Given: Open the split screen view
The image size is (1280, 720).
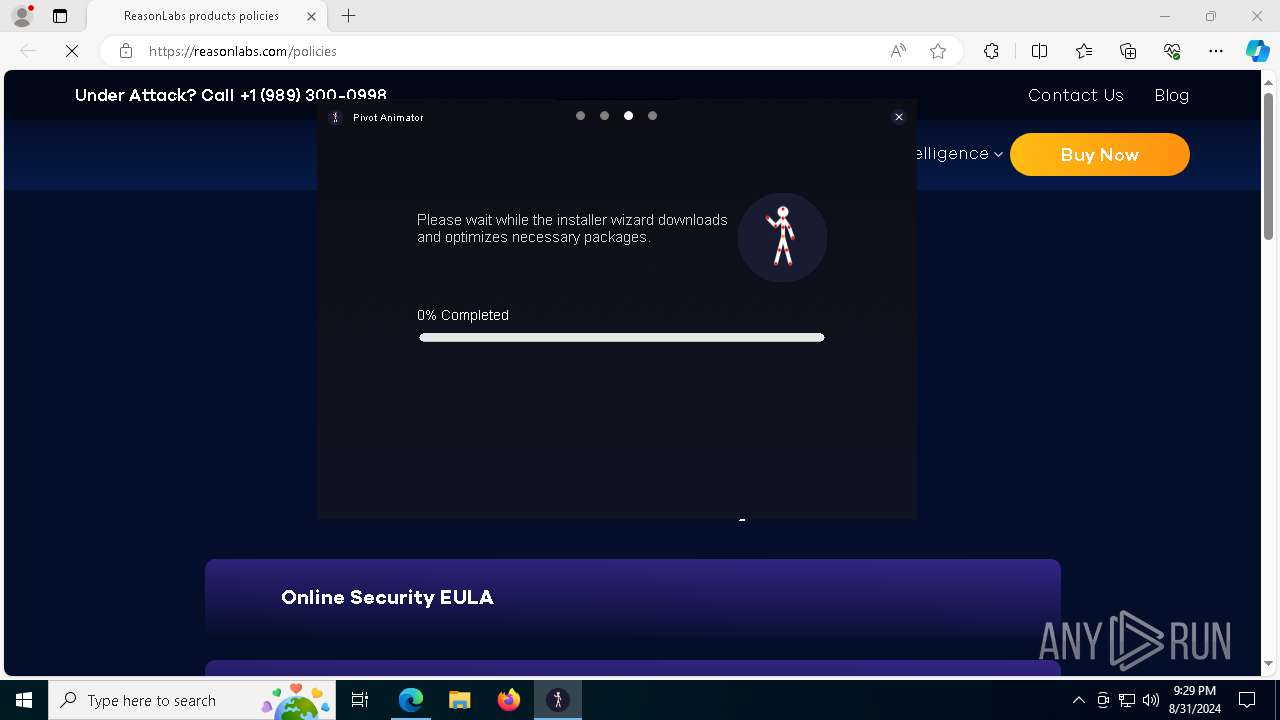Looking at the screenshot, I should tap(1039, 51).
